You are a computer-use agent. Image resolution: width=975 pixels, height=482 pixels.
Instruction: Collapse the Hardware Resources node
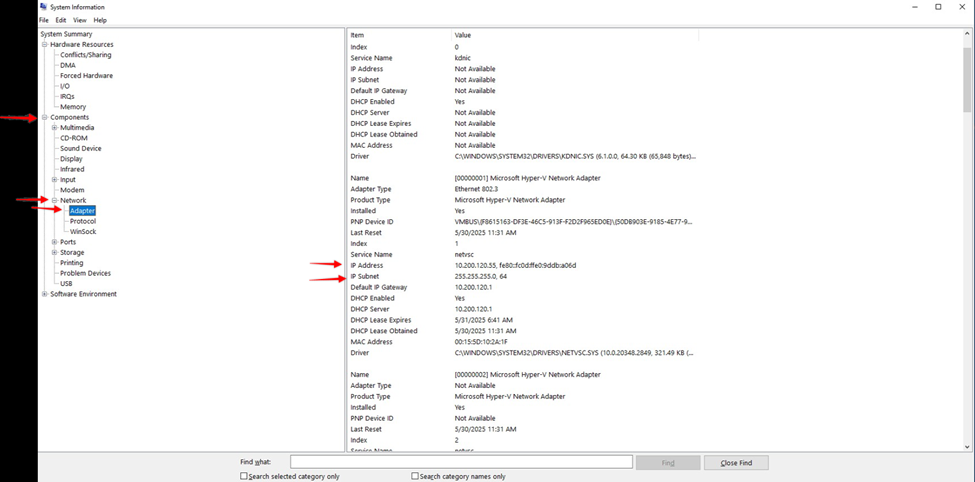pyautogui.click(x=45, y=45)
